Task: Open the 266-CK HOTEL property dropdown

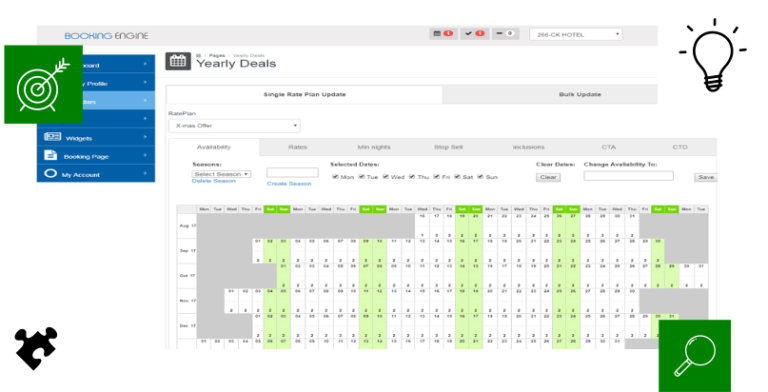Action: 576,34
